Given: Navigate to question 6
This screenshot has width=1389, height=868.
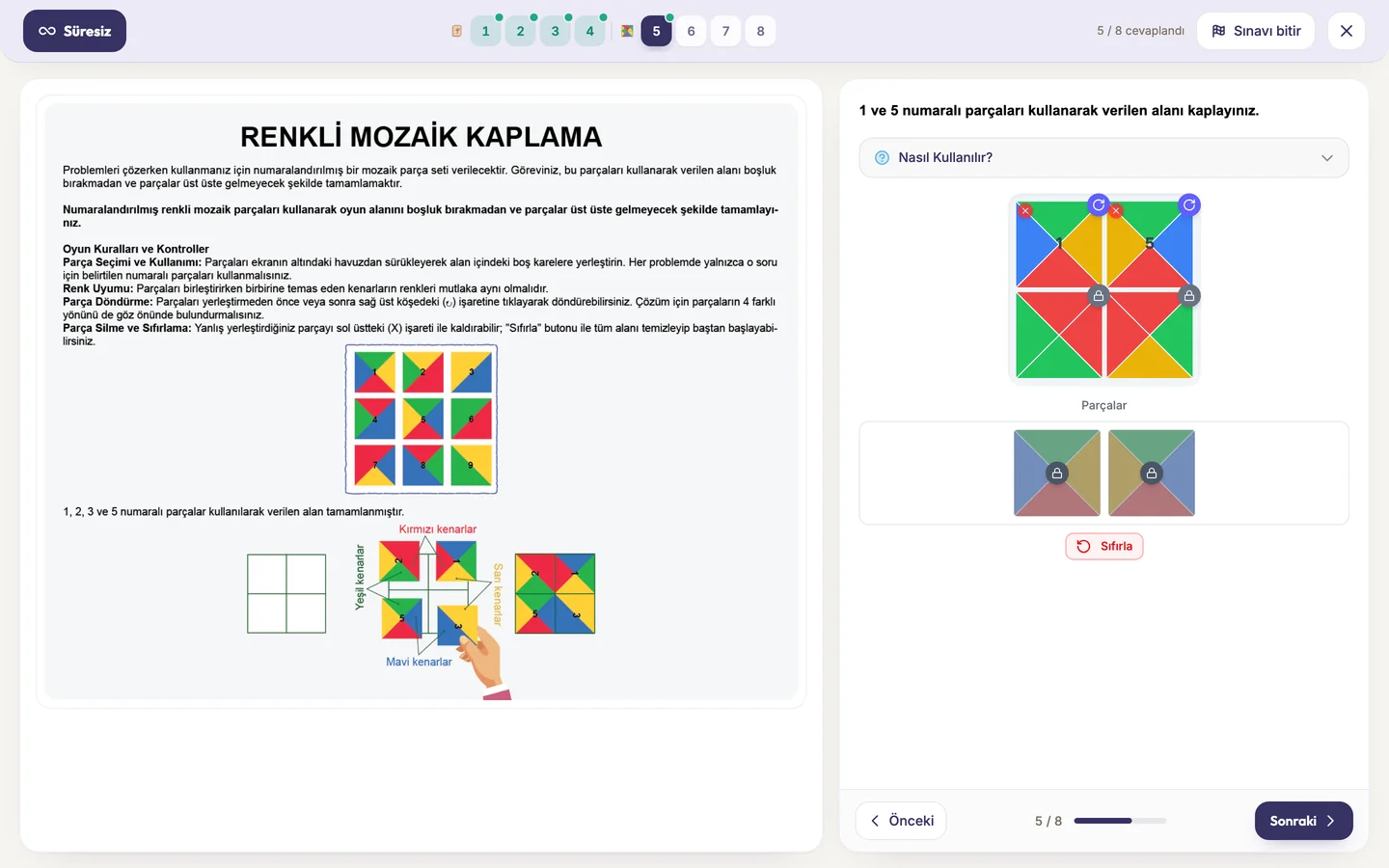Looking at the screenshot, I should tap(691, 31).
